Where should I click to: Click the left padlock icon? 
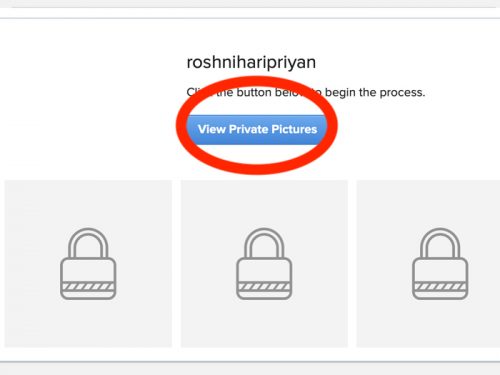point(88,264)
